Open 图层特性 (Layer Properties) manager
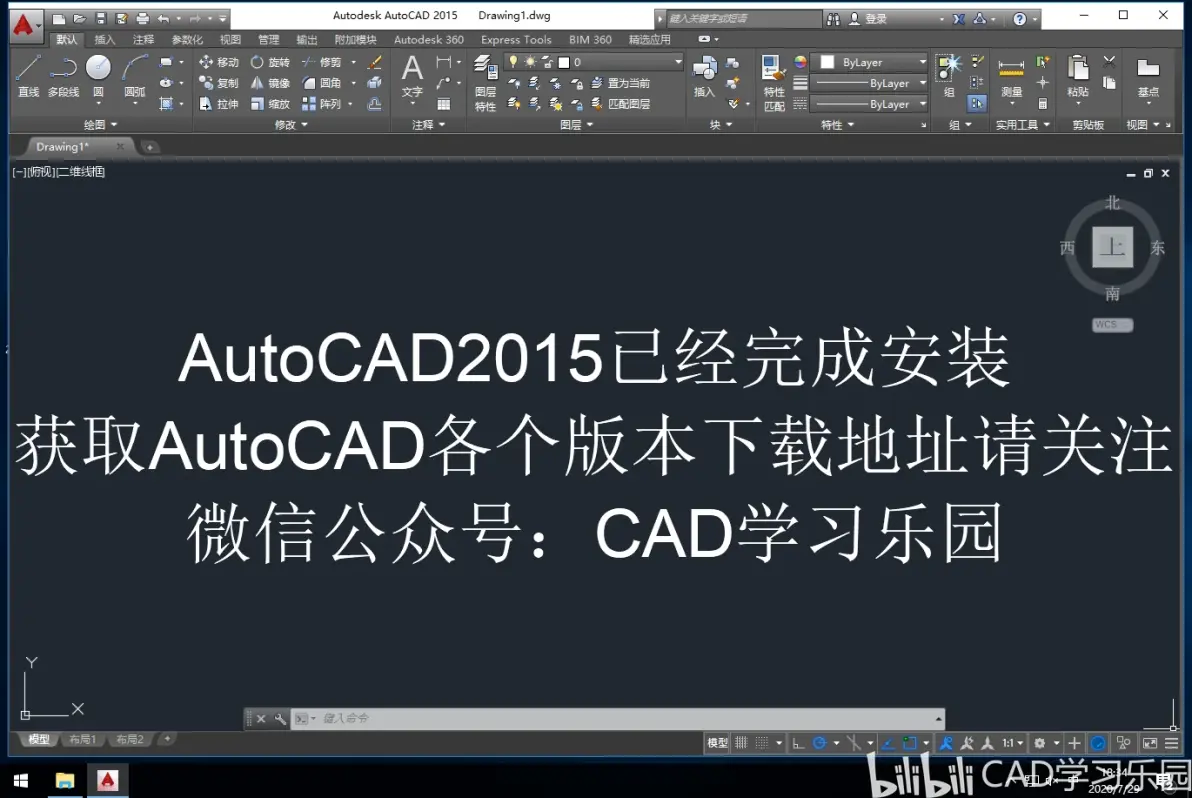 (x=485, y=84)
